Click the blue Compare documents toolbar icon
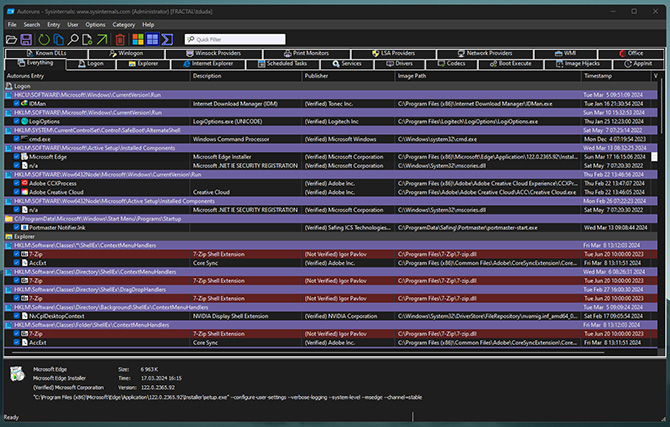 click(59, 40)
